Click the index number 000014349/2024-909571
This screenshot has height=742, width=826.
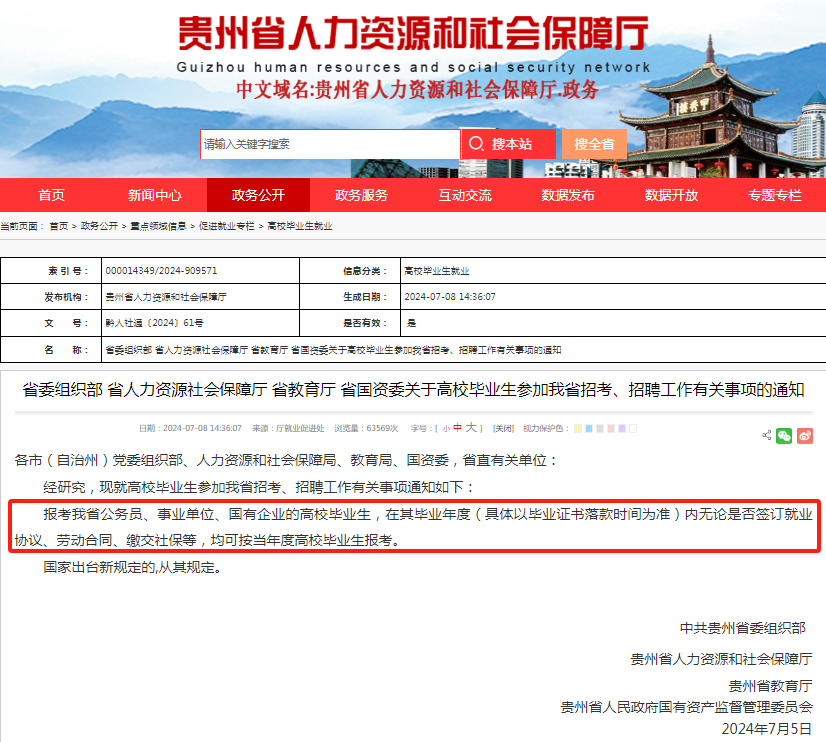[x=161, y=271]
